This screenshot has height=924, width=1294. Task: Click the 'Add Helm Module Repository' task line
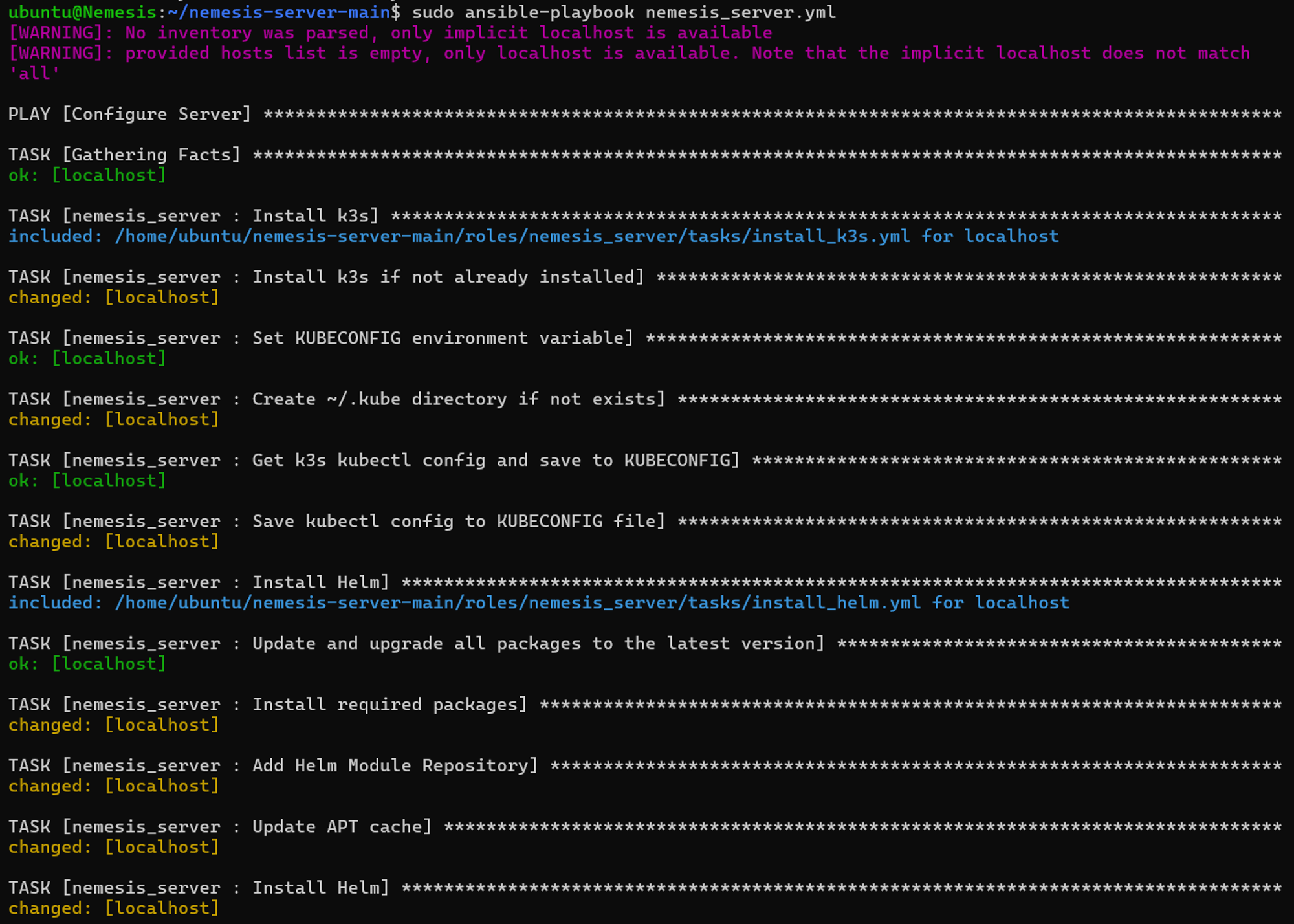coord(645,766)
